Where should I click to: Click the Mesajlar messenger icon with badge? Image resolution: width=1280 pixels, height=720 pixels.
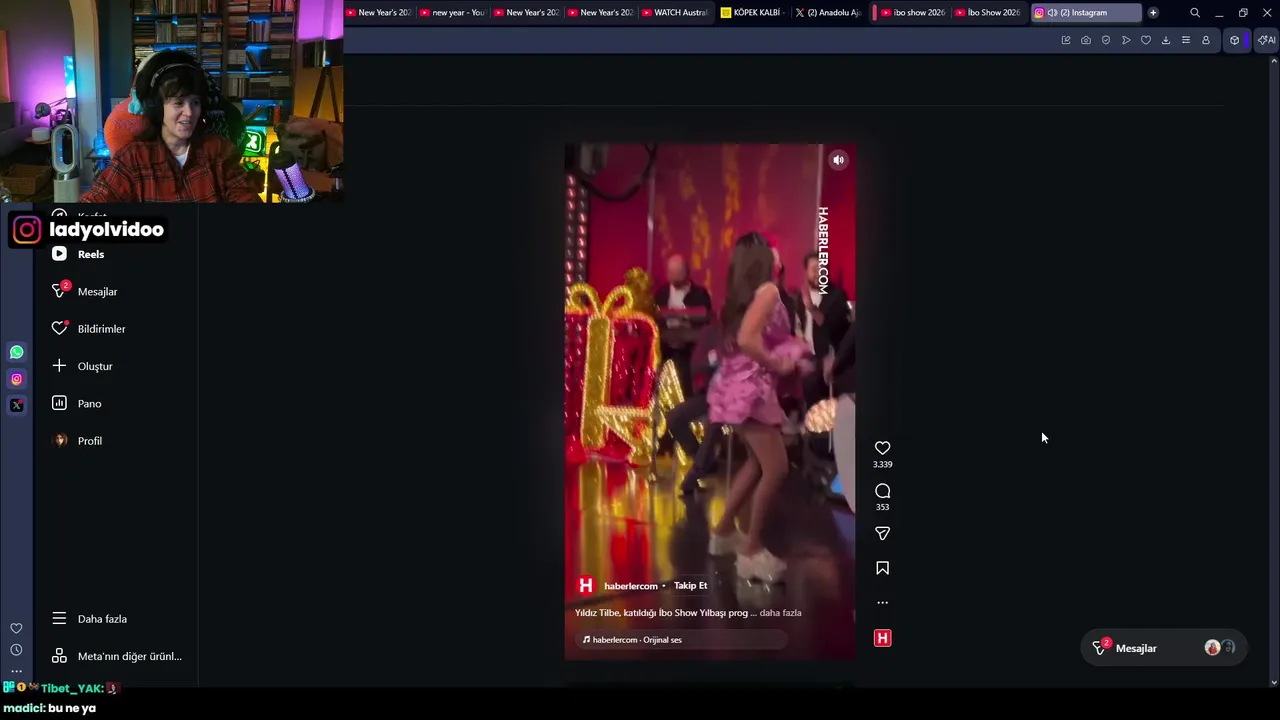point(59,291)
